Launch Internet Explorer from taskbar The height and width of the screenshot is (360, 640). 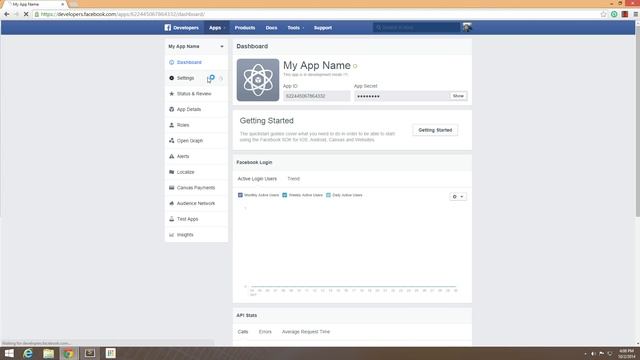pyautogui.click(x=28, y=353)
